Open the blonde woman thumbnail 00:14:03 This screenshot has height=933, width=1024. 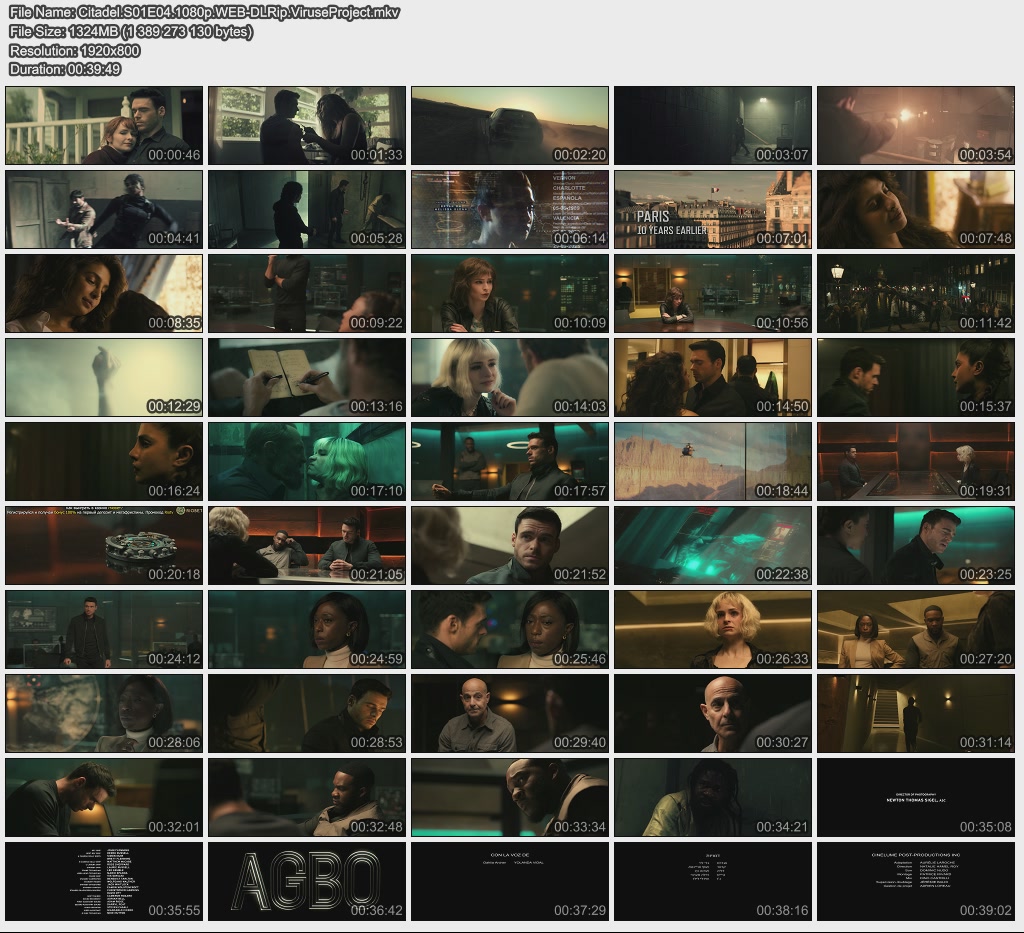(x=510, y=377)
